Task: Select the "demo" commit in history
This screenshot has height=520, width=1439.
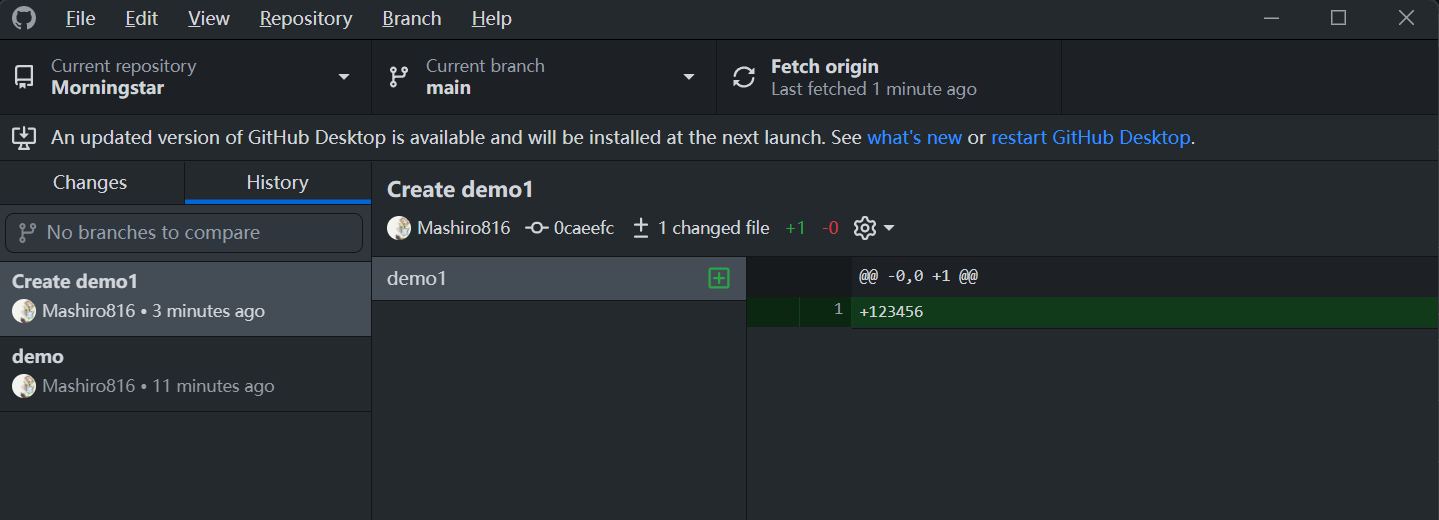Action: pos(185,372)
